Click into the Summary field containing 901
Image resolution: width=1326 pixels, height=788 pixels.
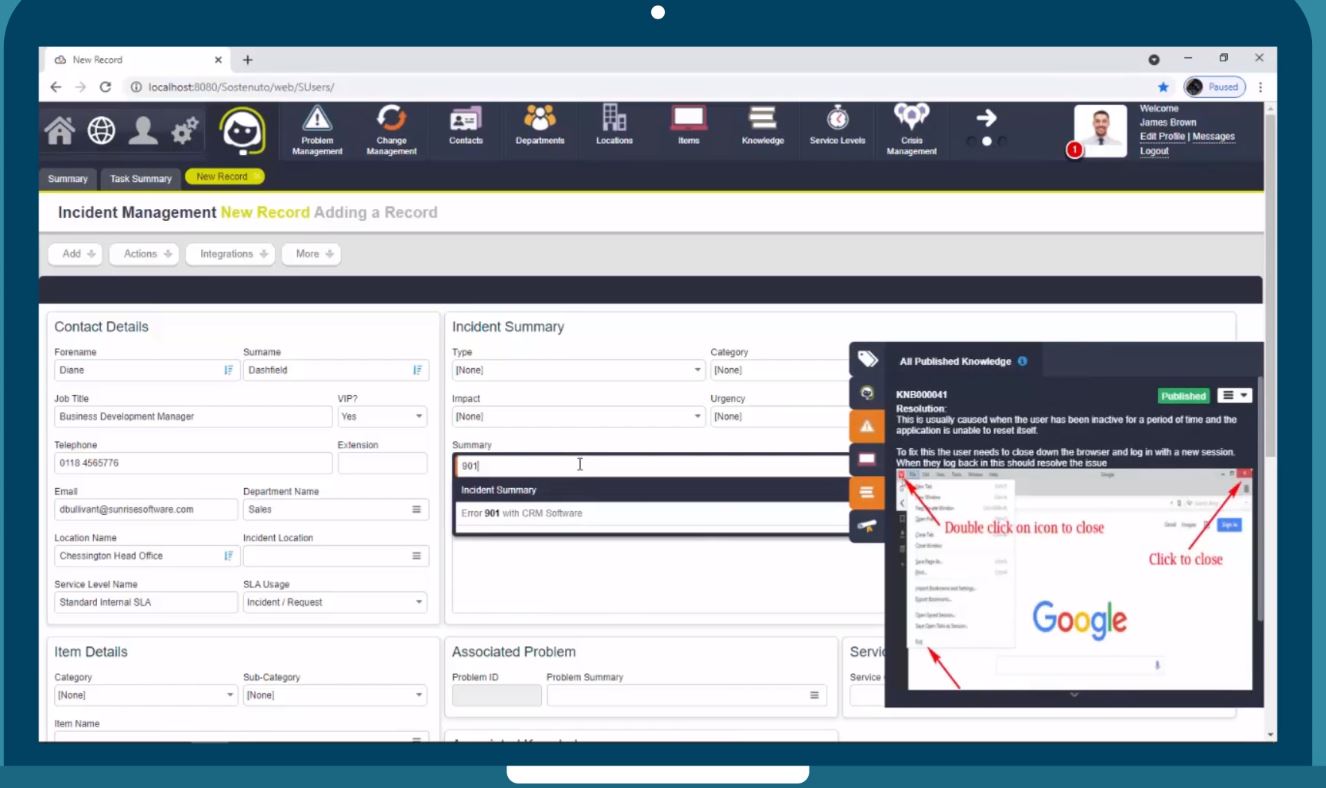point(652,465)
